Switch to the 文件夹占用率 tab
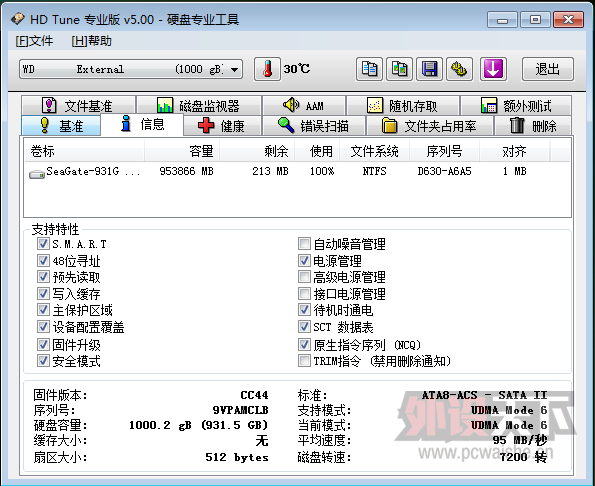 click(x=430, y=126)
